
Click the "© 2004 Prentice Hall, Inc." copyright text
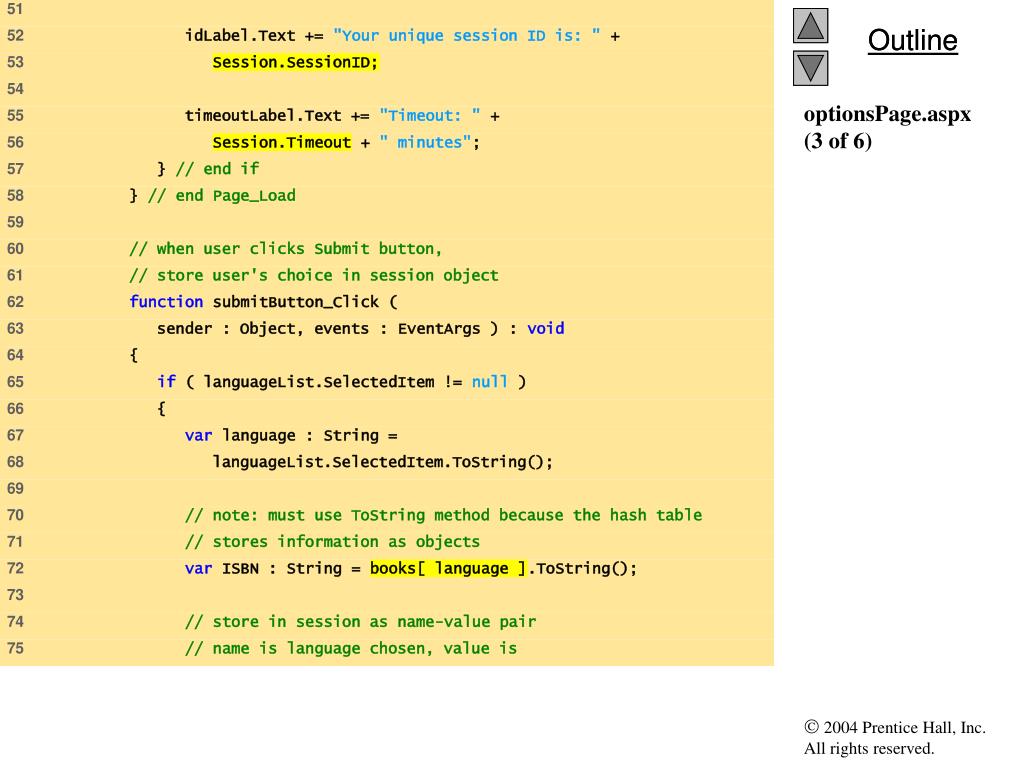[x=895, y=728]
